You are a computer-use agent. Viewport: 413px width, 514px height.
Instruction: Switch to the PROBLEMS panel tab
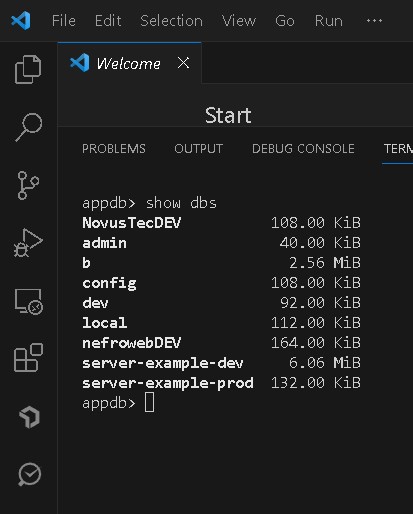pyautogui.click(x=114, y=149)
